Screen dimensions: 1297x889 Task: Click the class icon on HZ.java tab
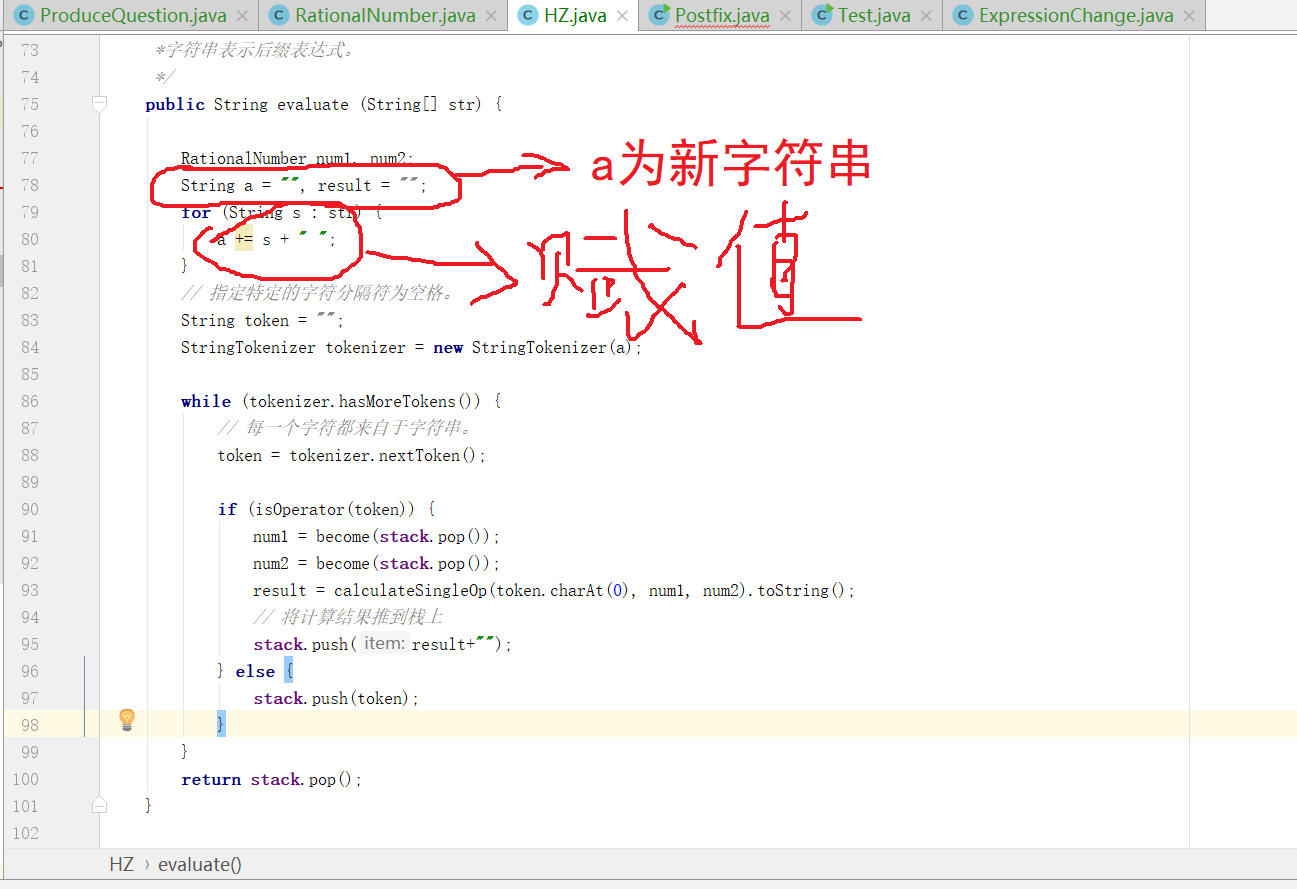pyautogui.click(x=527, y=15)
